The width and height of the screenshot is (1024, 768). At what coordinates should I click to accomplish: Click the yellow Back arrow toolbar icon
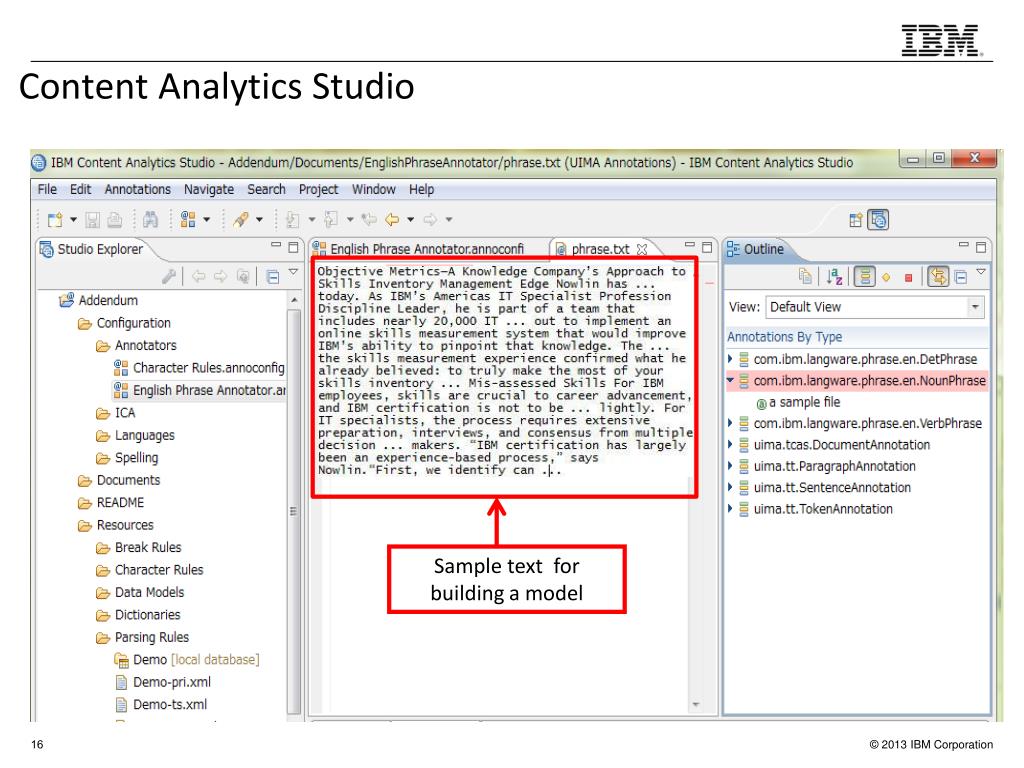[x=392, y=219]
